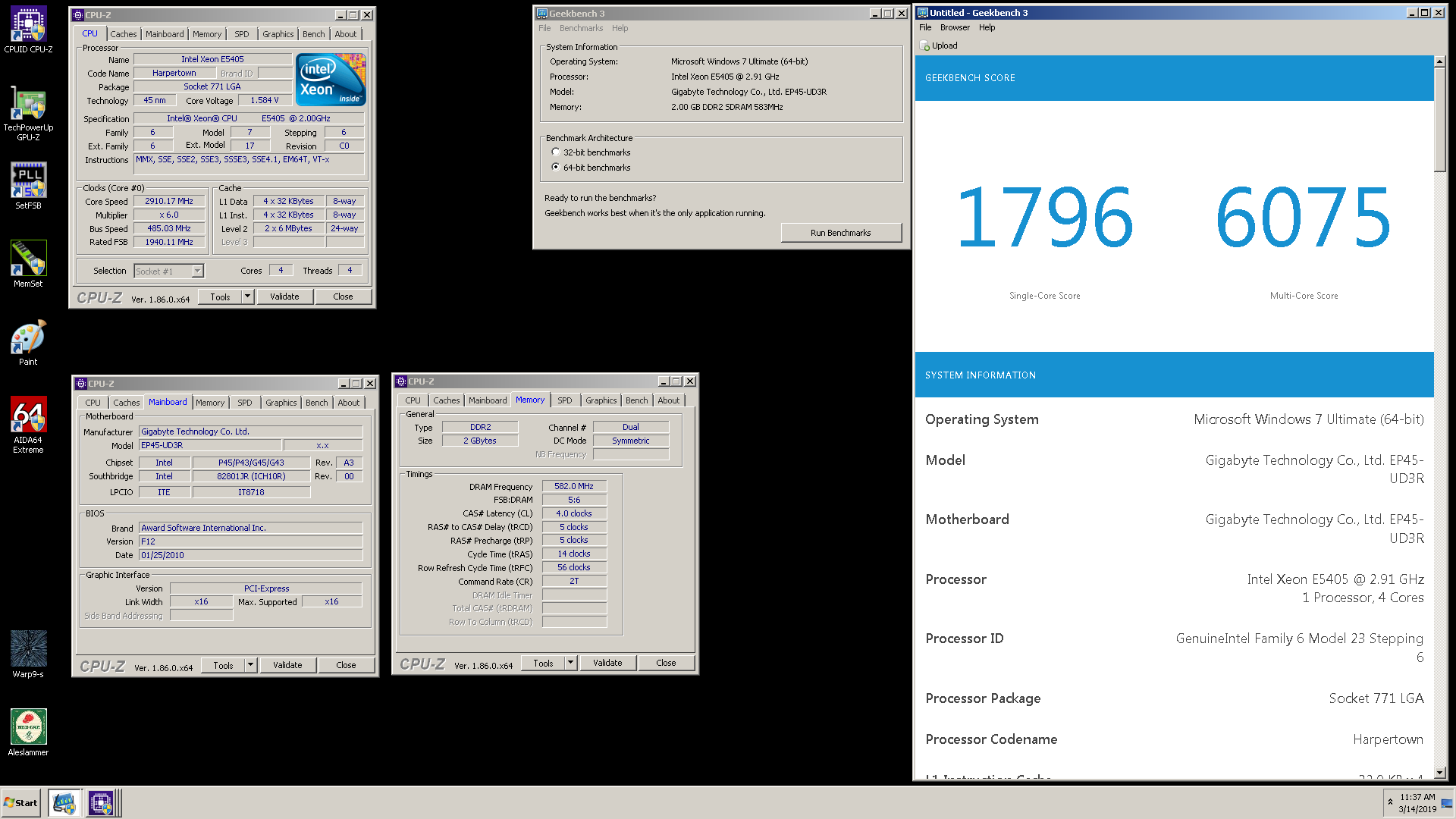The width and height of the screenshot is (1456, 819).
Task: Switch to SPD tab in top CPU-Z window
Action: (x=242, y=34)
